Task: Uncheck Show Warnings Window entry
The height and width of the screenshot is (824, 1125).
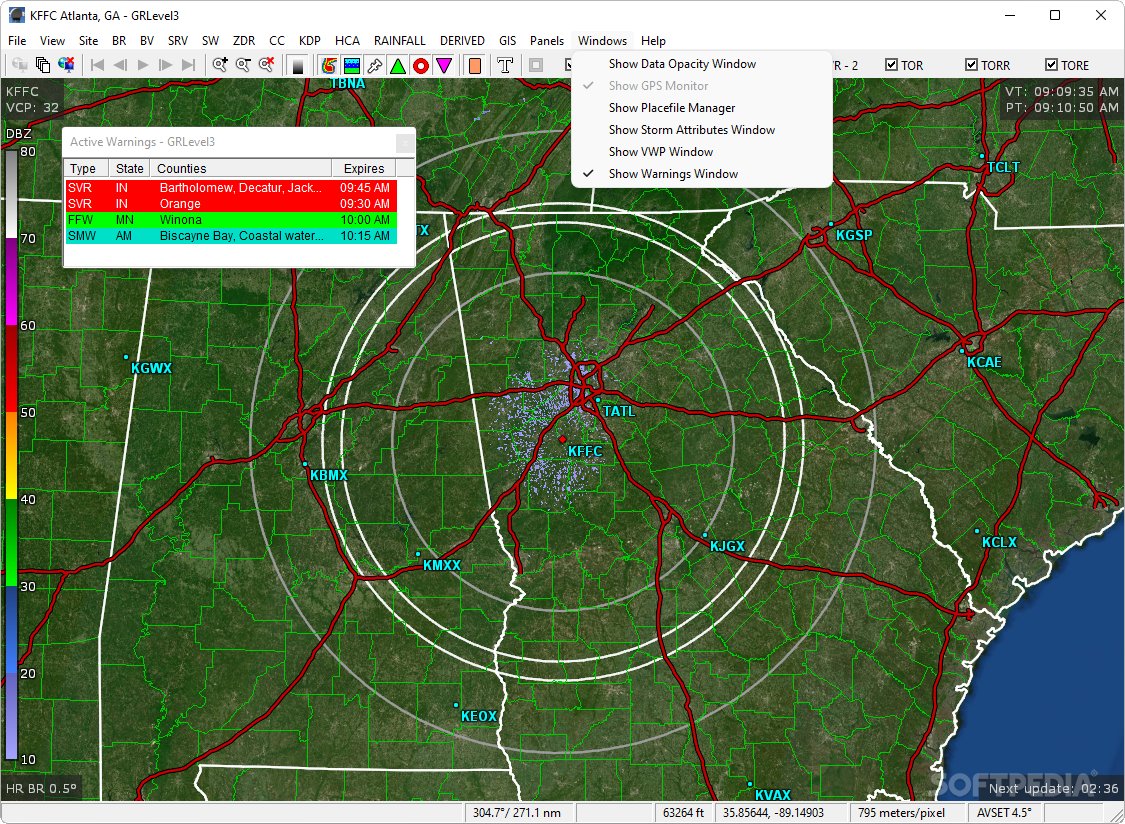Action: (702, 174)
